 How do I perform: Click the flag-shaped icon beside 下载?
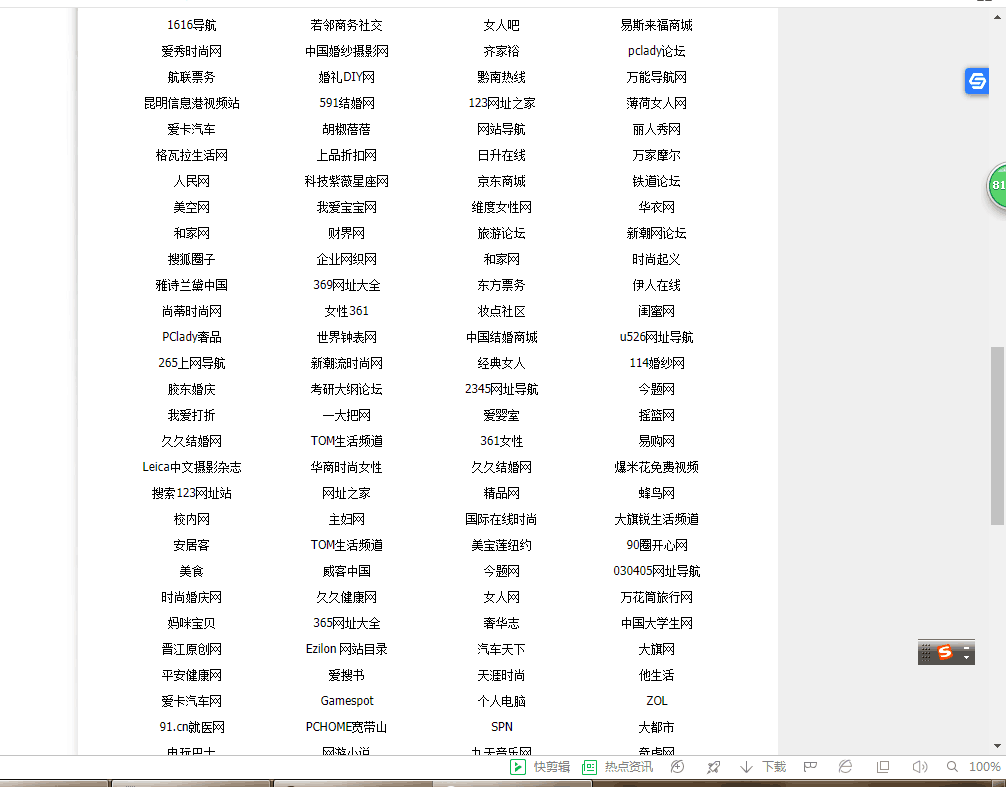(x=810, y=766)
